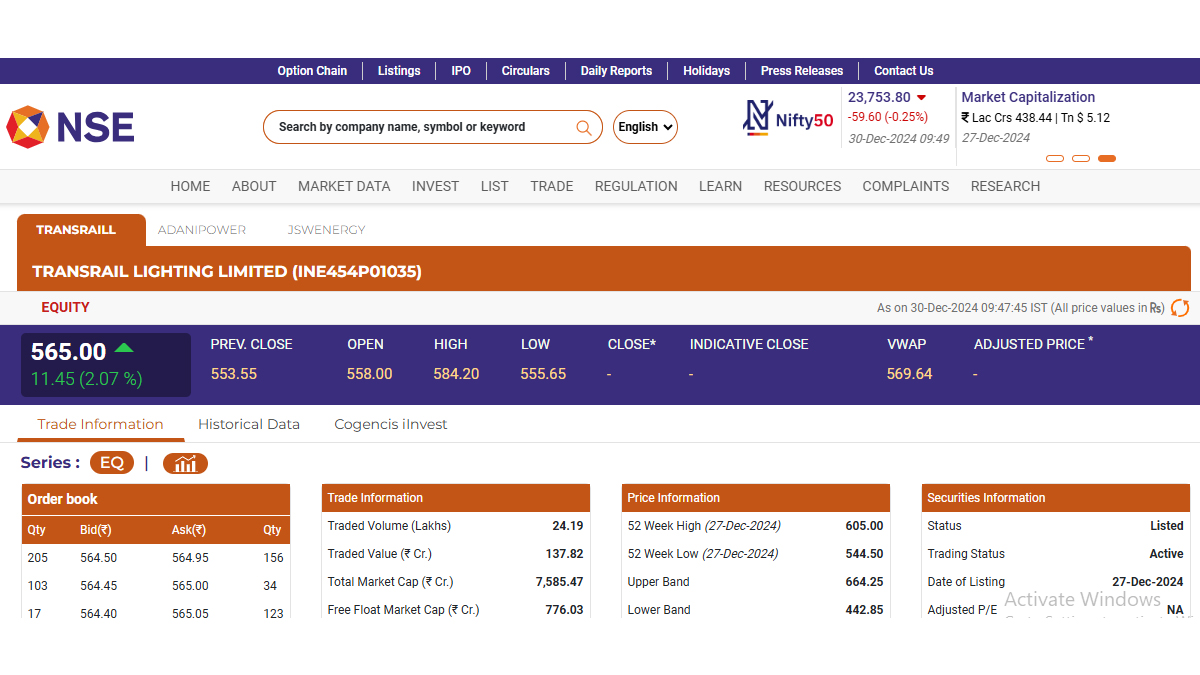Click the Nifty50 logo
The height and width of the screenshot is (675, 1200).
pyautogui.click(x=788, y=118)
